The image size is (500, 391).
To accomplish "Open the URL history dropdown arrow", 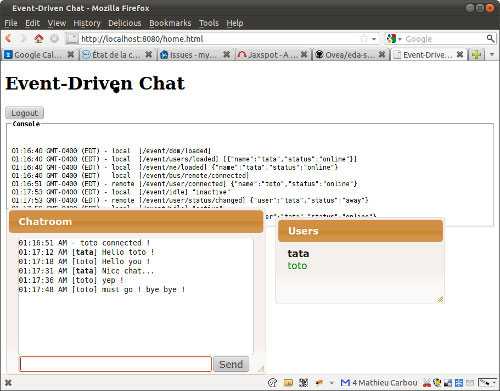I will point(374,39).
